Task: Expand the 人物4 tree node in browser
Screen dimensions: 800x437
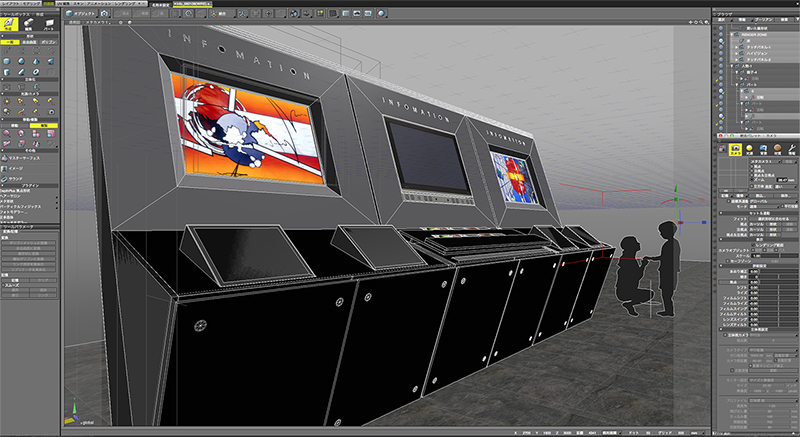Action: click(x=732, y=67)
